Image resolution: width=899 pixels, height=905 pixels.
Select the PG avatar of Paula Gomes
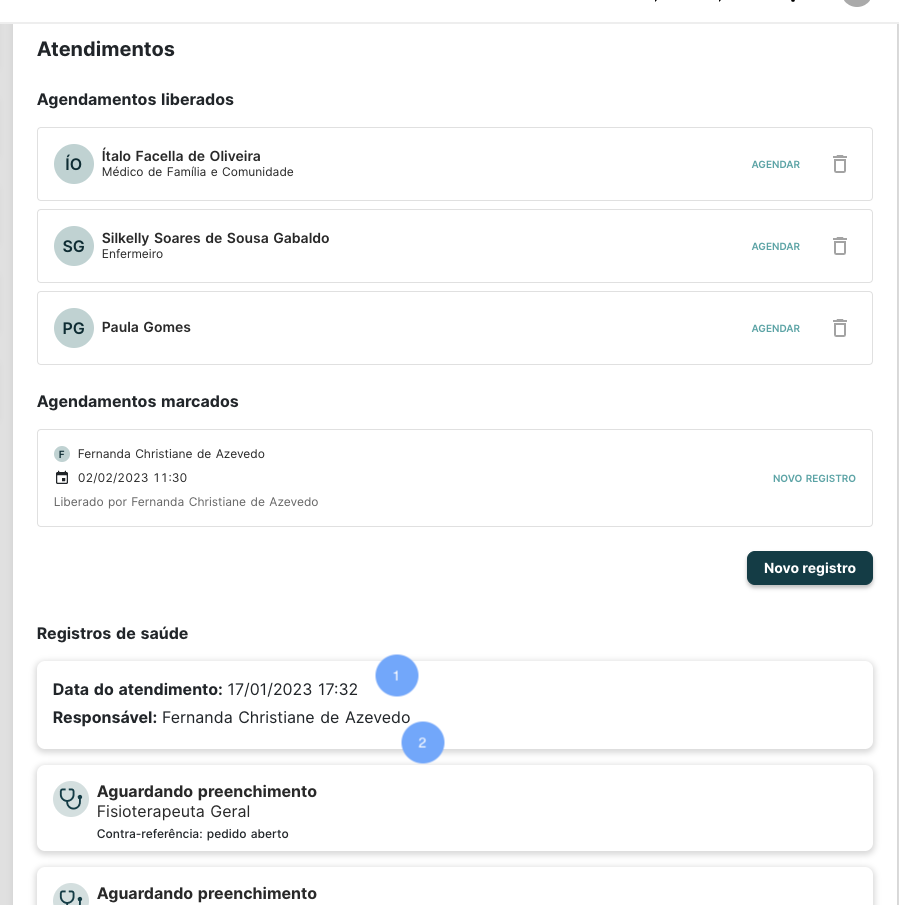click(73, 328)
